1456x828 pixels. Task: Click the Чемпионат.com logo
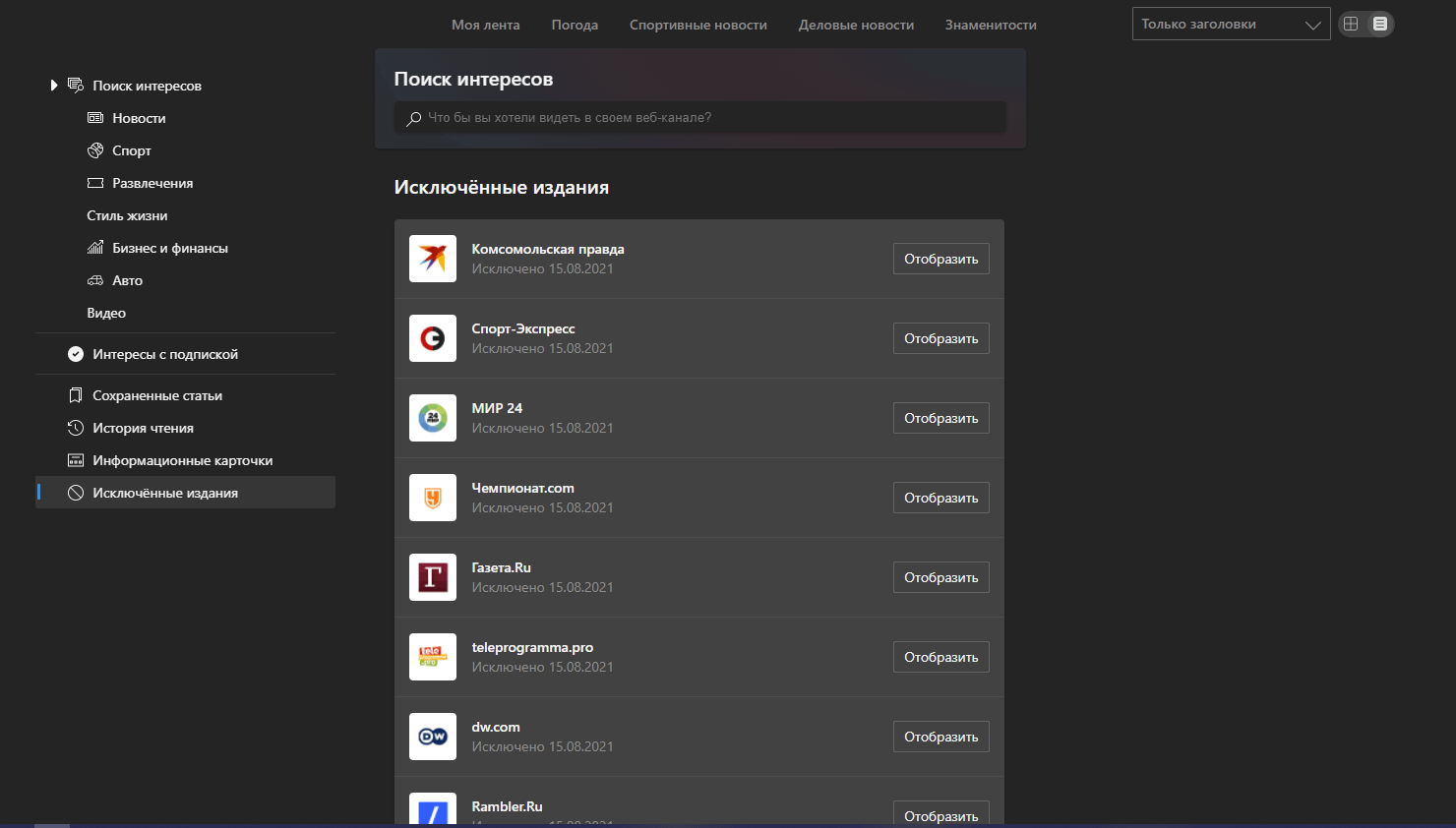pyautogui.click(x=433, y=498)
